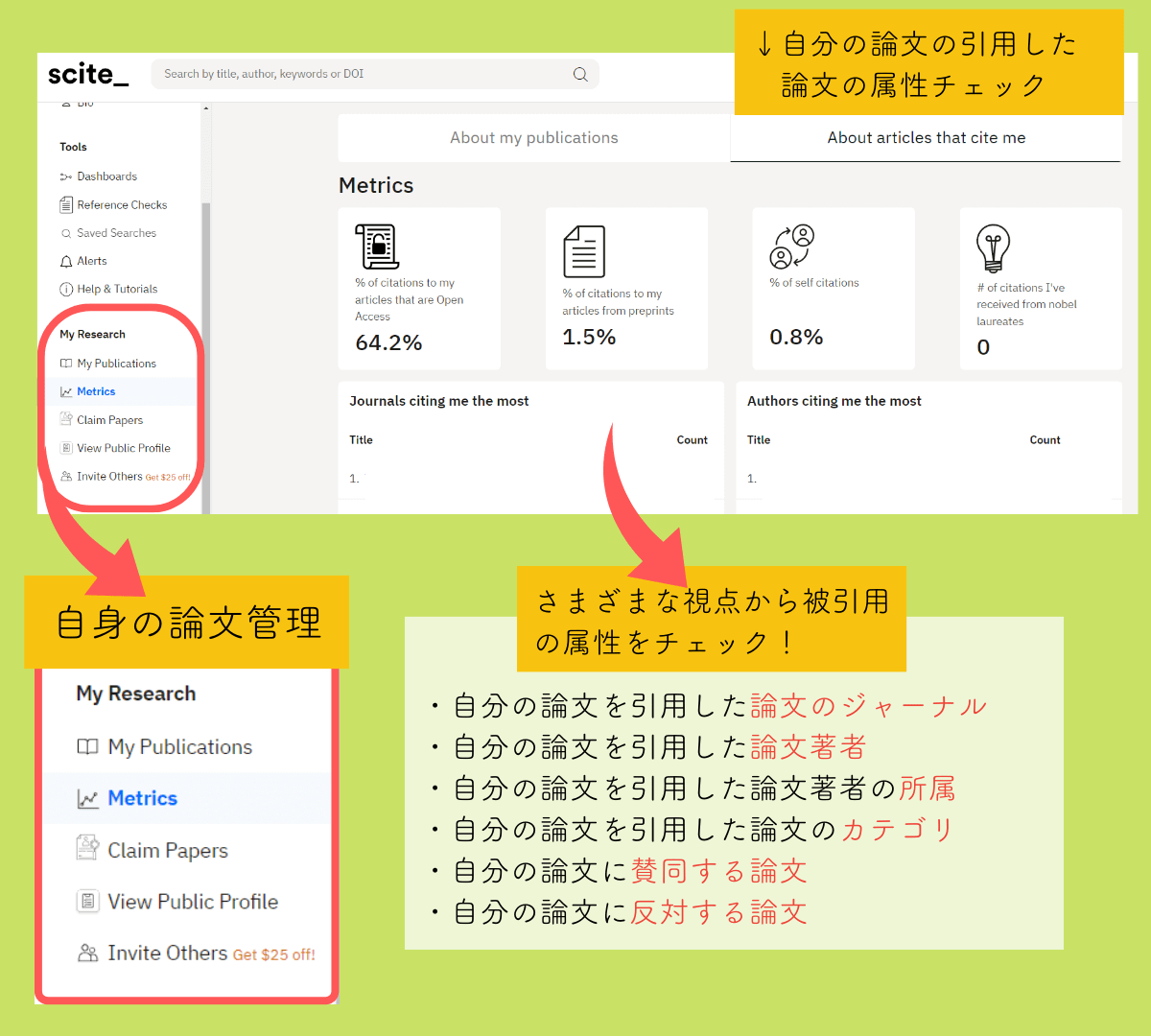Click Metrics chart icon in small scite sidebar

point(66,391)
